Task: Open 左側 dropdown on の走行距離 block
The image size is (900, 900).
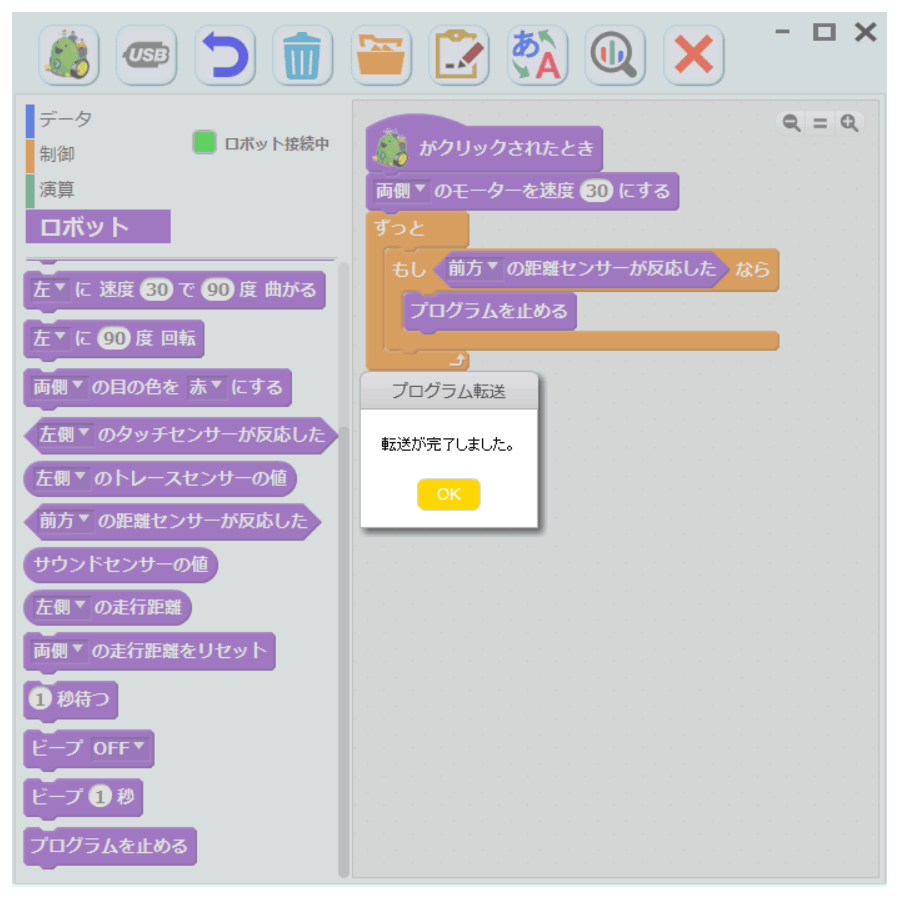Action: pyautogui.click(x=61, y=607)
